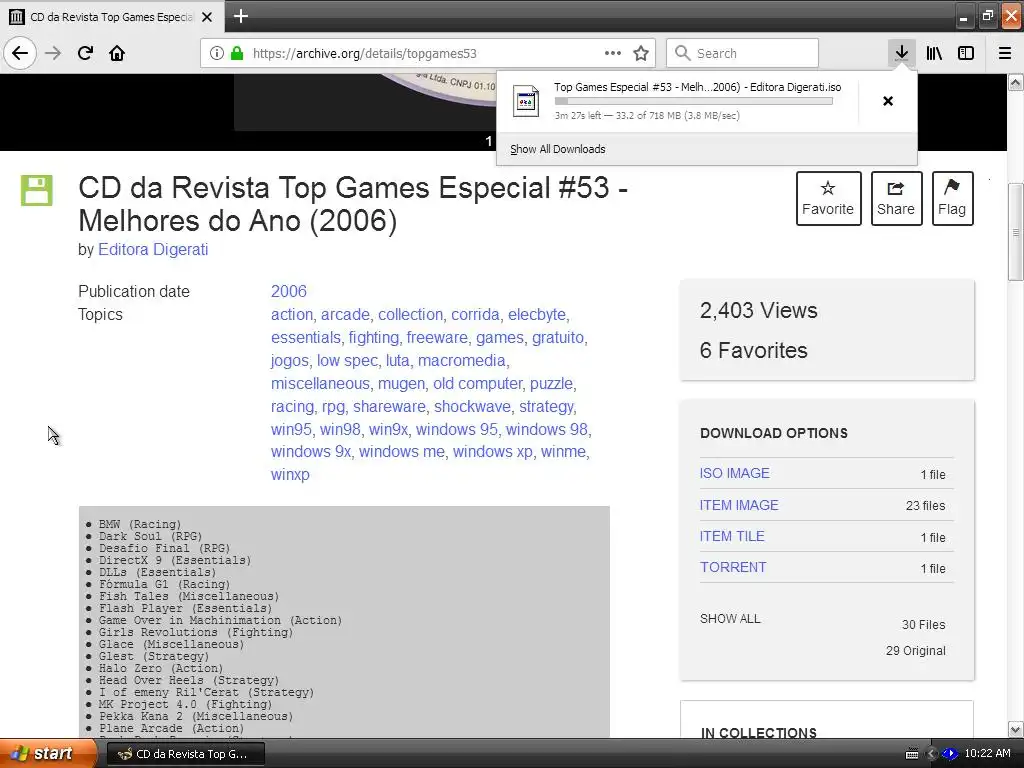Viewport: 1024px width, 768px height.
Task: Open Editora Digerati creator link
Action: (153, 249)
